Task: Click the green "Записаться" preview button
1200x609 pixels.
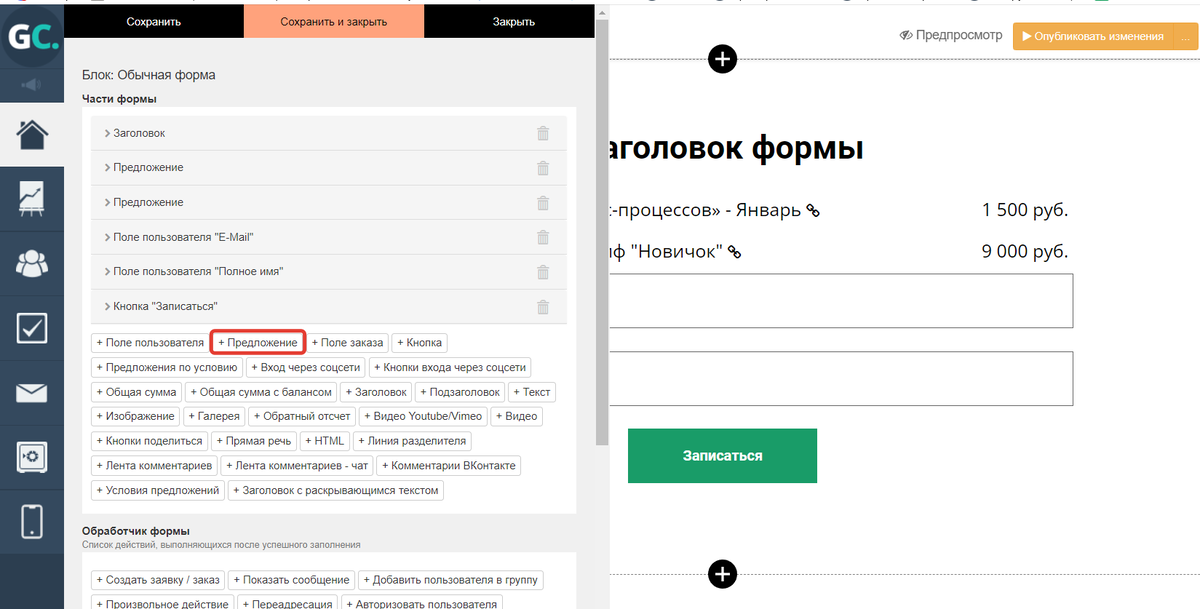Action: coord(722,456)
